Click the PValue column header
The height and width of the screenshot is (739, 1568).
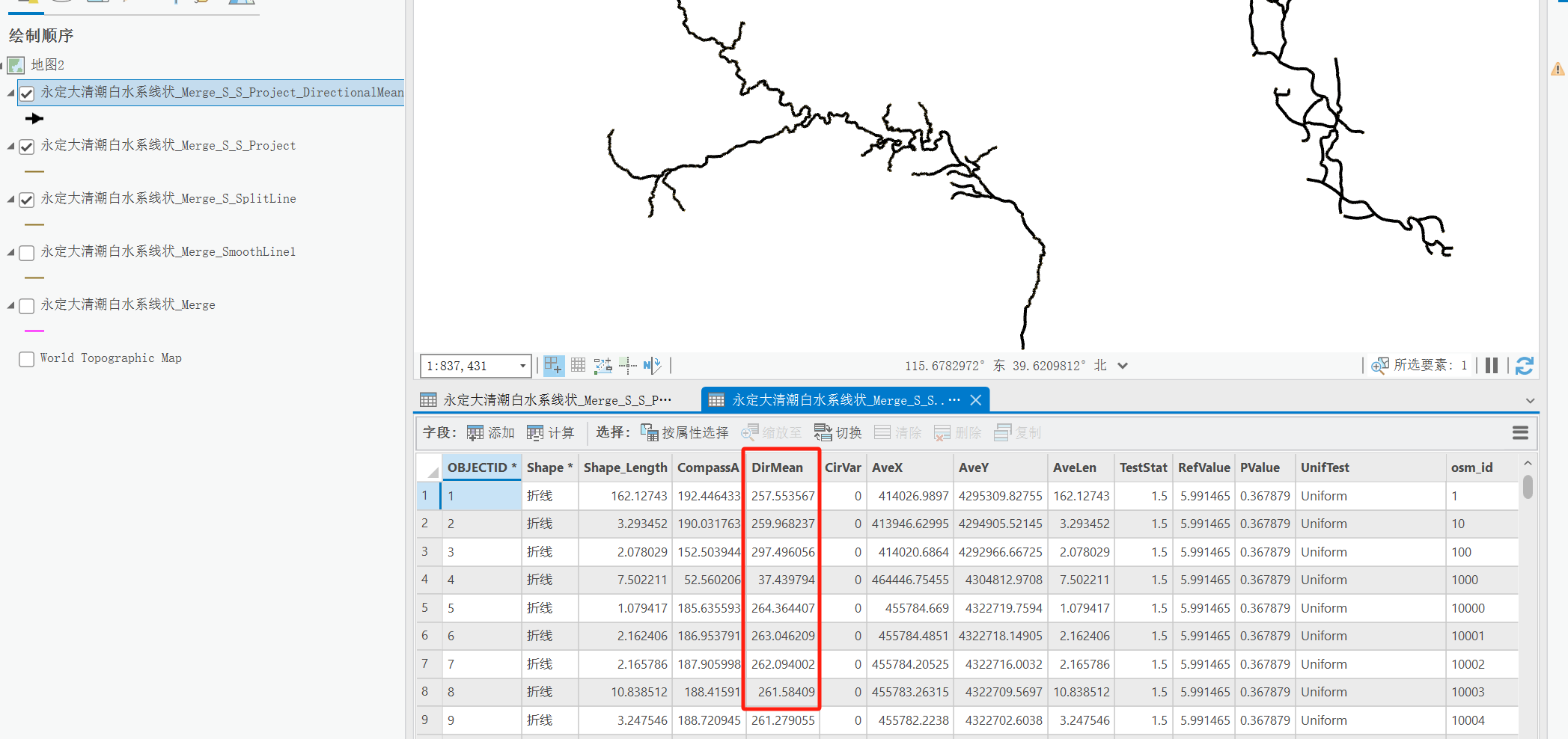click(1264, 467)
